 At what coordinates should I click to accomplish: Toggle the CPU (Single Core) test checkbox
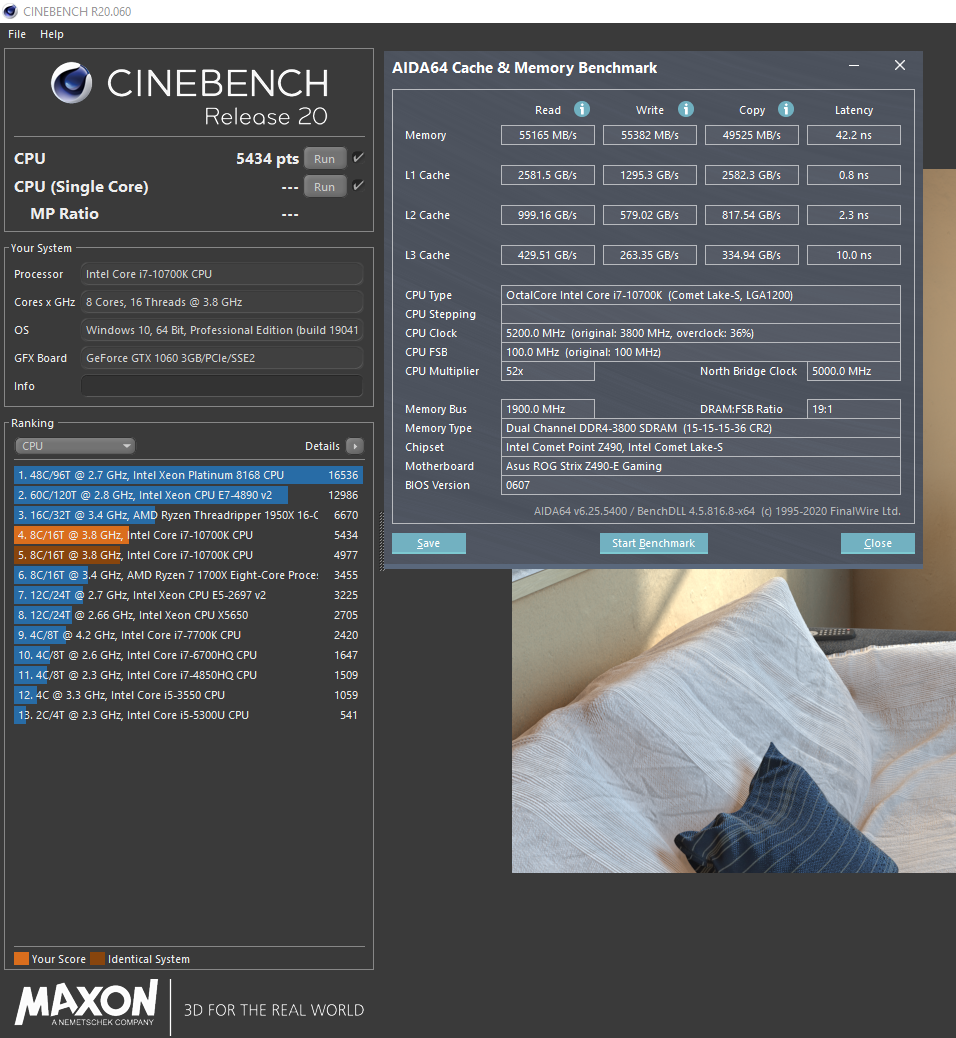358,185
